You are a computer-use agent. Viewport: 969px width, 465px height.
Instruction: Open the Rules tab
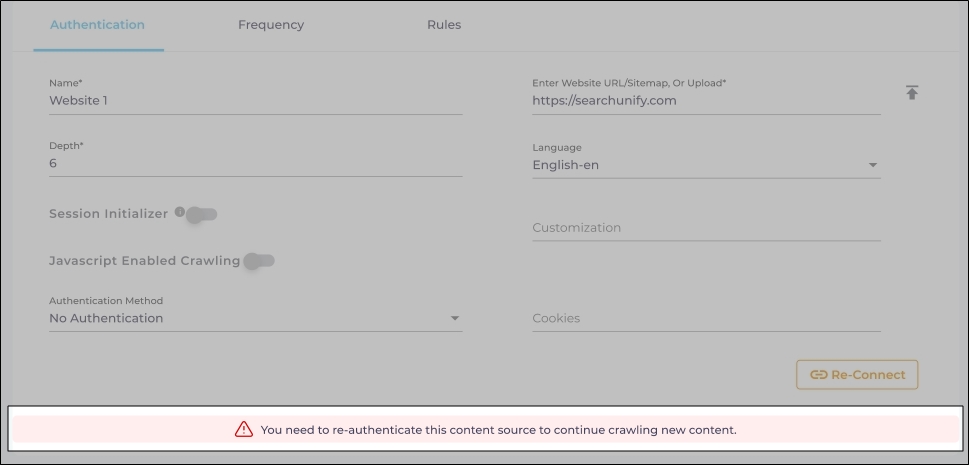(444, 25)
